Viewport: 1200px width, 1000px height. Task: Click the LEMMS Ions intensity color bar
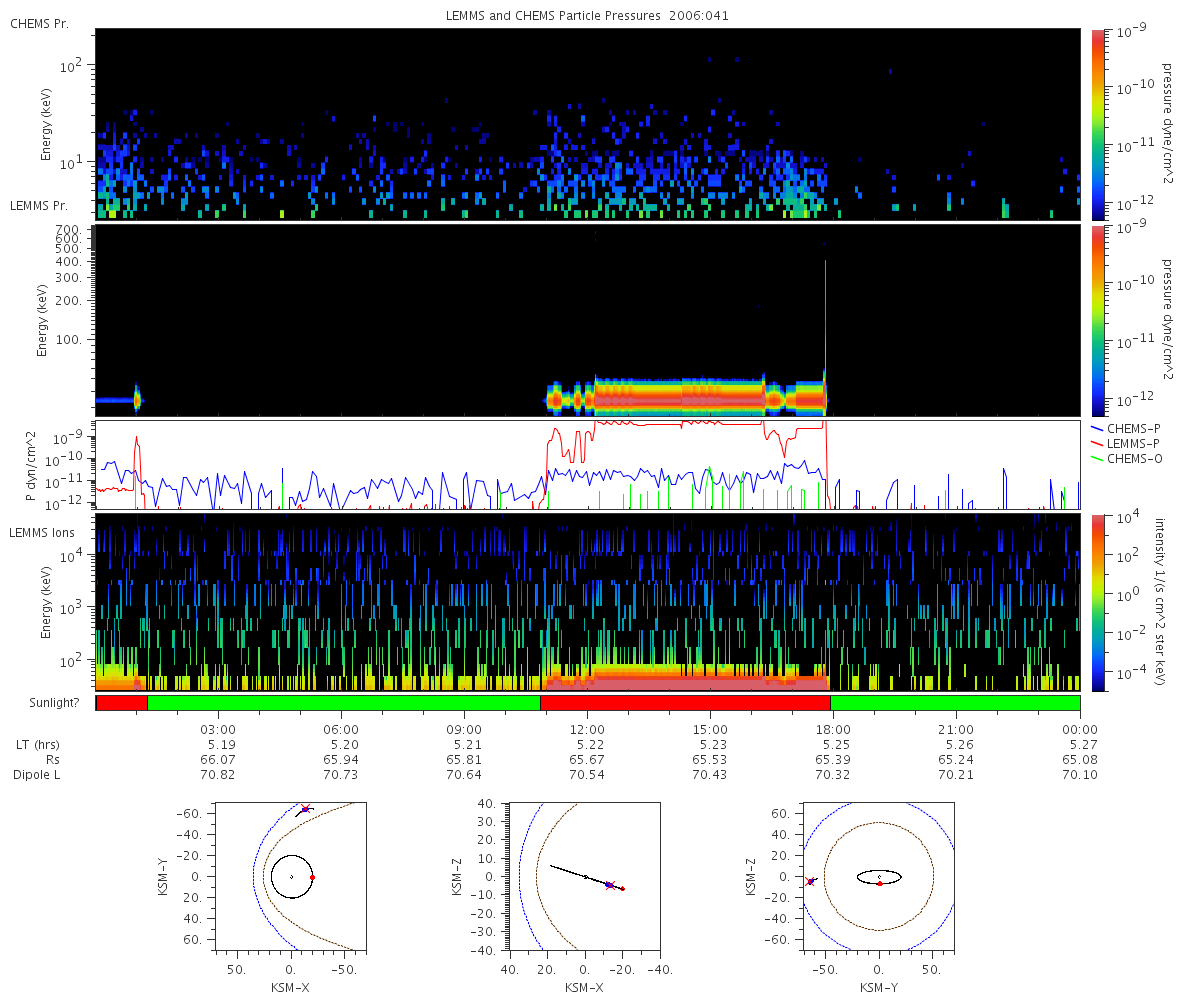[x=1098, y=603]
